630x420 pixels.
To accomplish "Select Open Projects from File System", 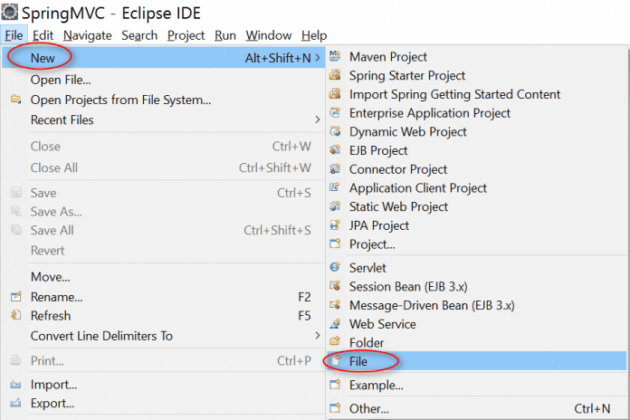I will coord(120,100).
